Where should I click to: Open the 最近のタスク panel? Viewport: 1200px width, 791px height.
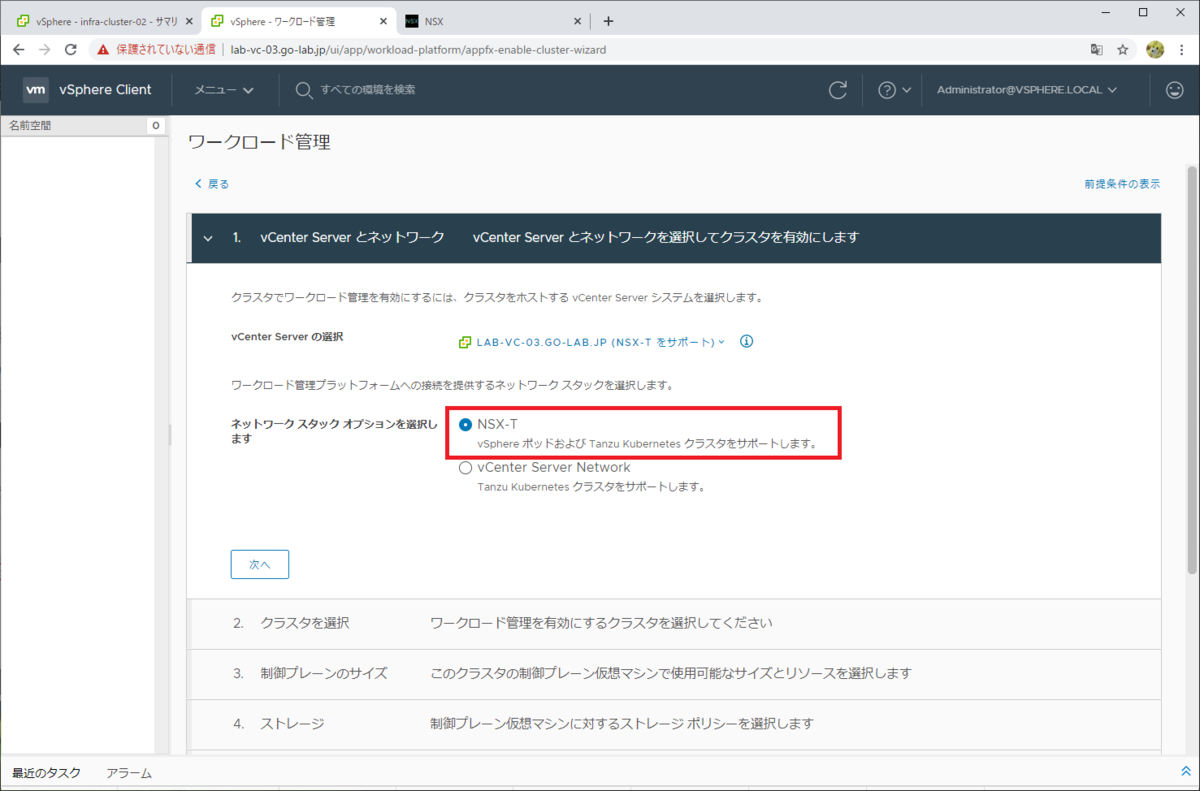tap(45, 772)
